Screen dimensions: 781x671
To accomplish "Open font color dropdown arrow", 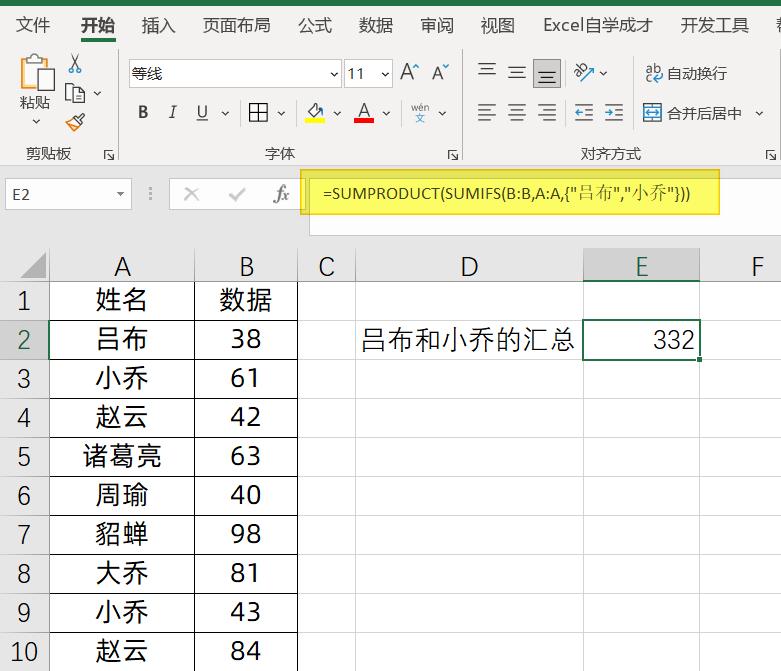I will 387,114.
